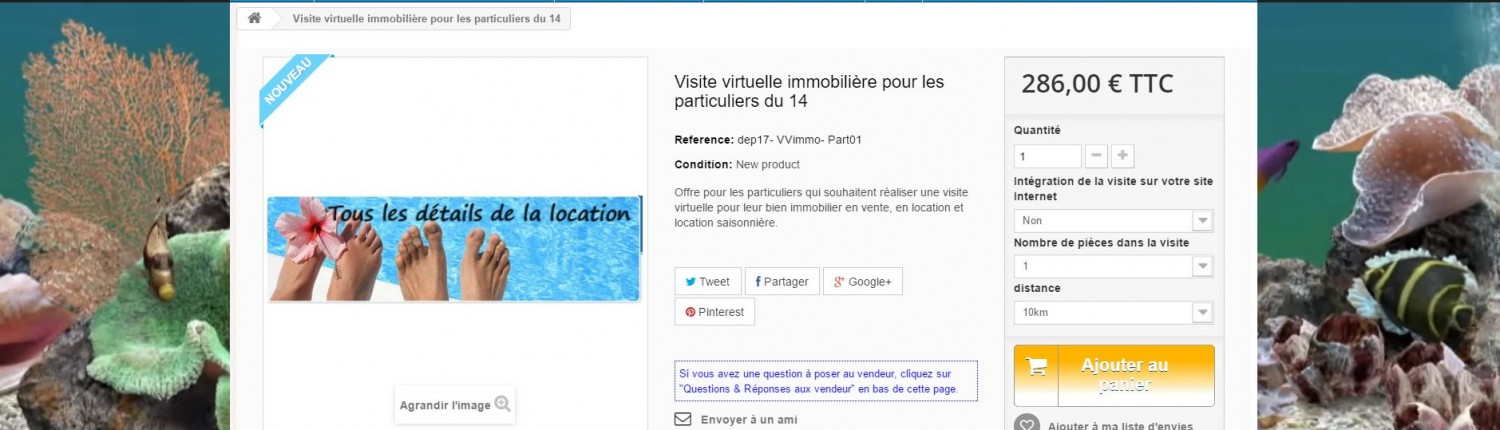Share on Facebook with Partager button
This screenshot has width=1500, height=430.
782,282
